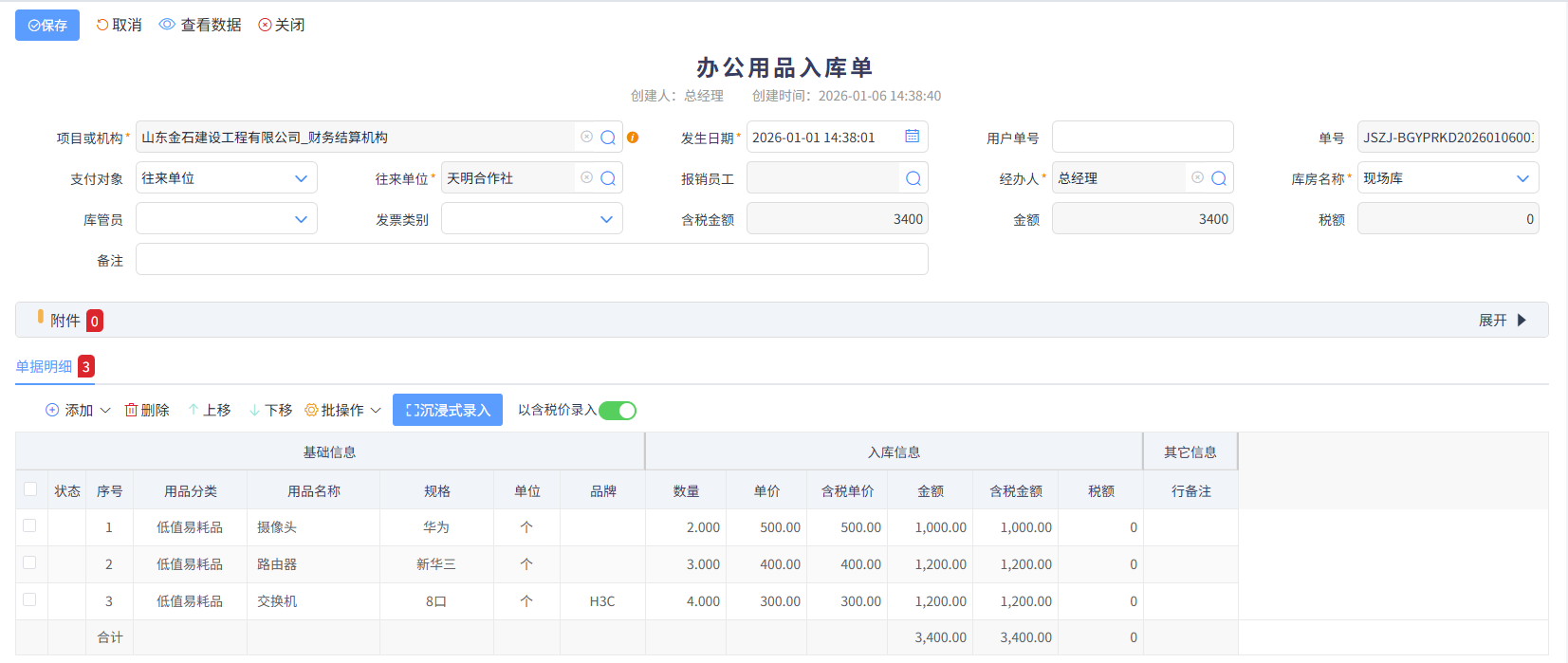Click the search icon in 报销员工 field
The height and width of the screenshot is (663, 1568).
click(x=913, y=178)
